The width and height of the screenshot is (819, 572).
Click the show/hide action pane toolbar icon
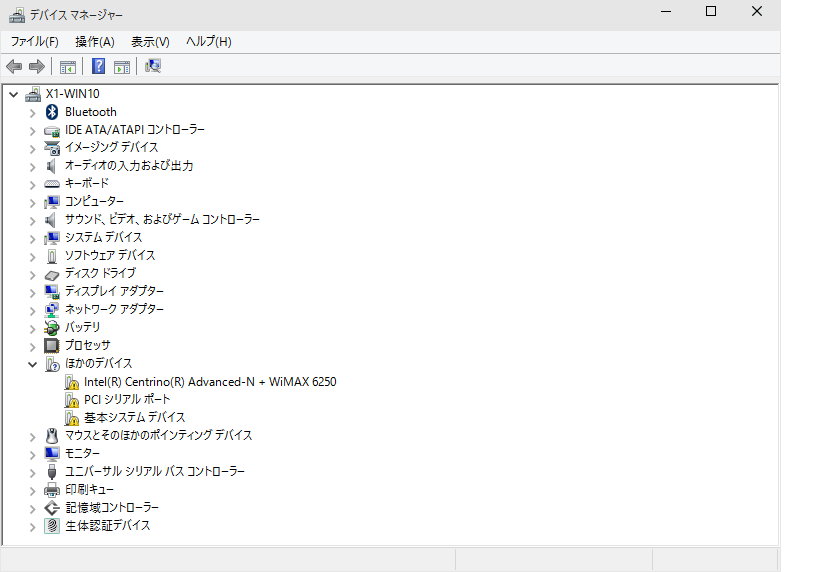coord(122,67)
